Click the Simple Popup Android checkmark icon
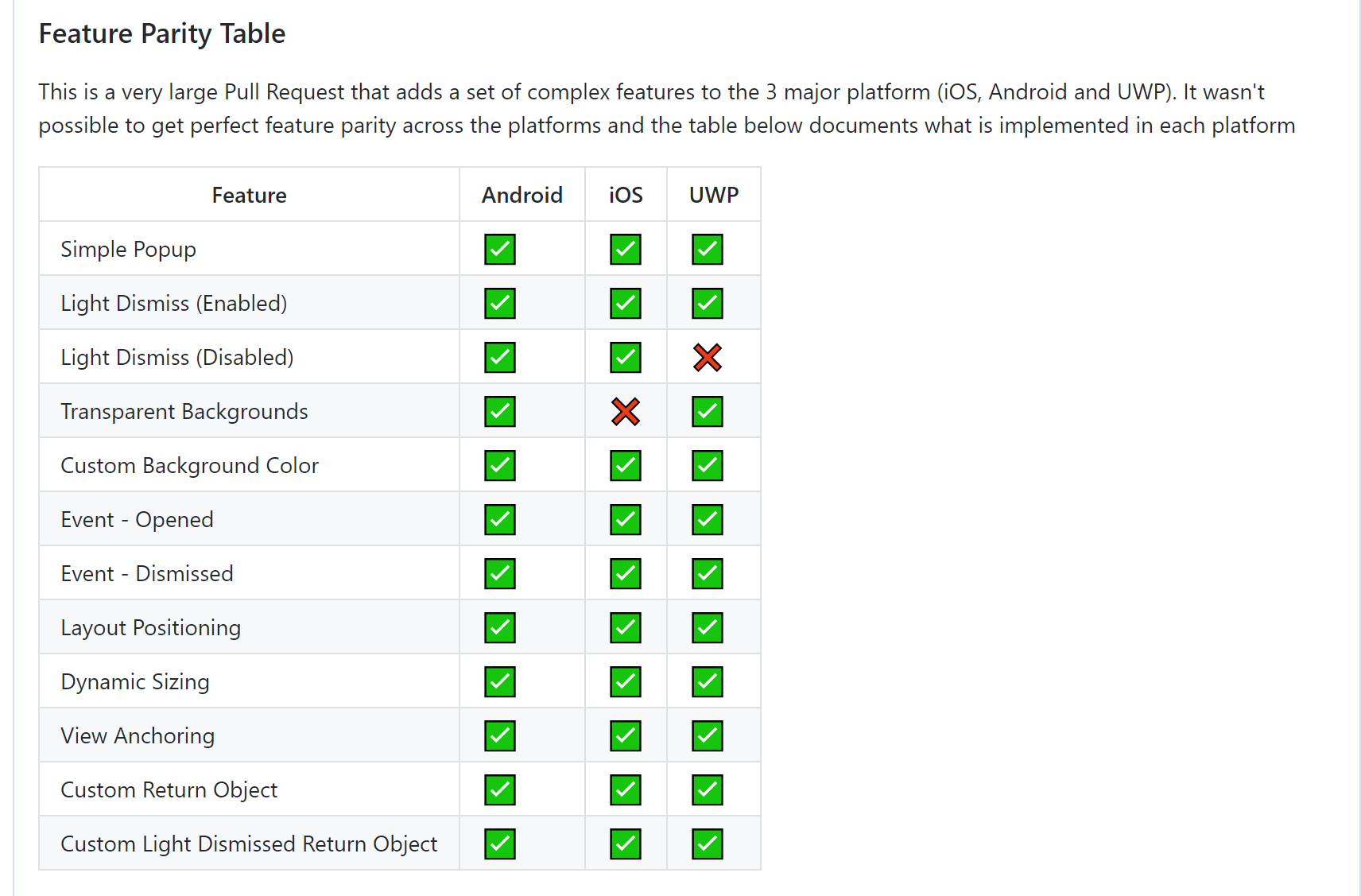 point(500,249)
